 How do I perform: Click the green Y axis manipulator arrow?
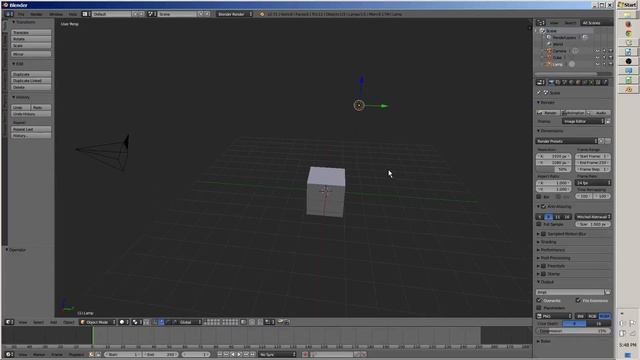pyautogui.click(x=384, y=106)
